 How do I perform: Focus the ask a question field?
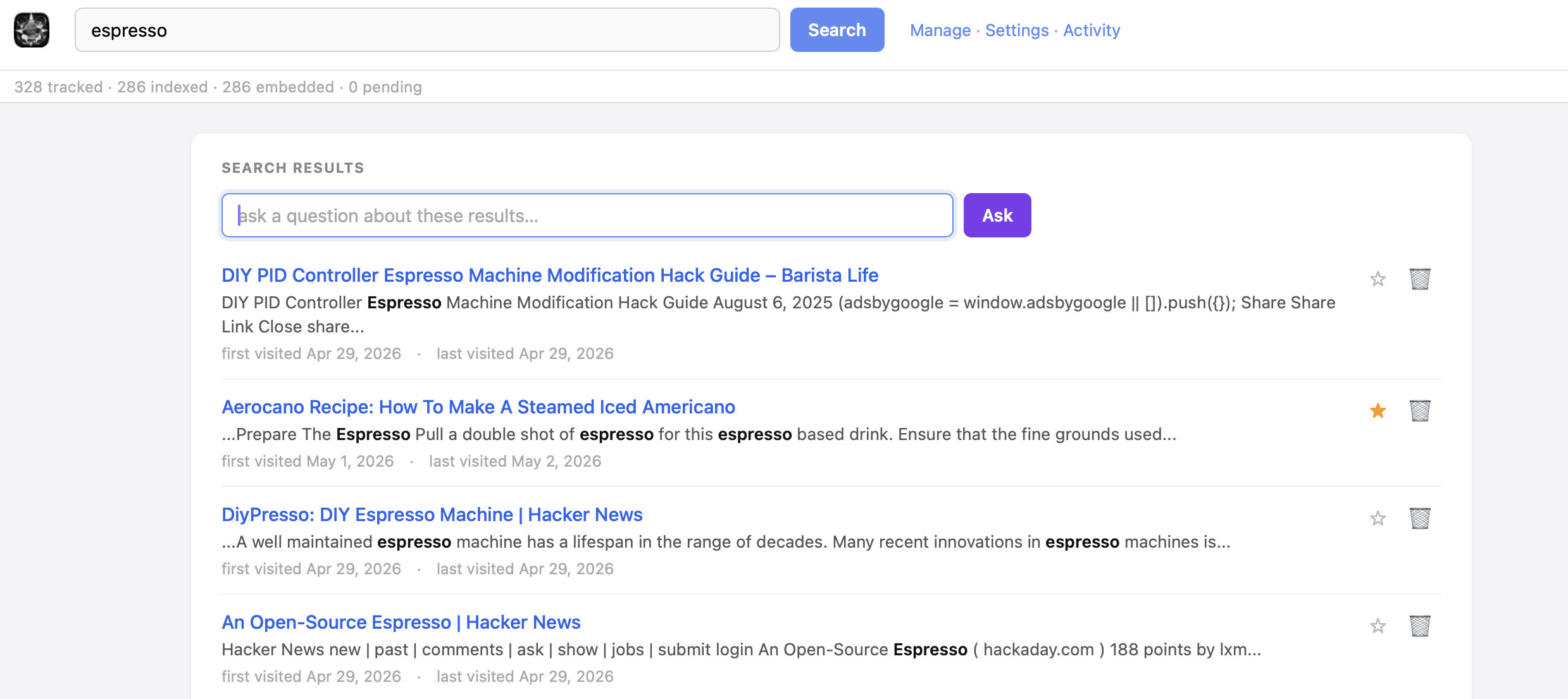coord(587,215)
